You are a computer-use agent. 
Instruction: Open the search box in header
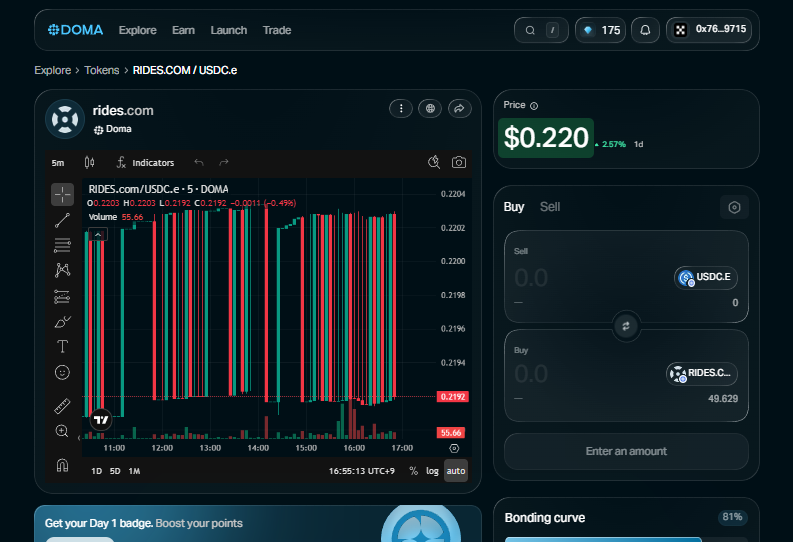[x=541, y=30]
